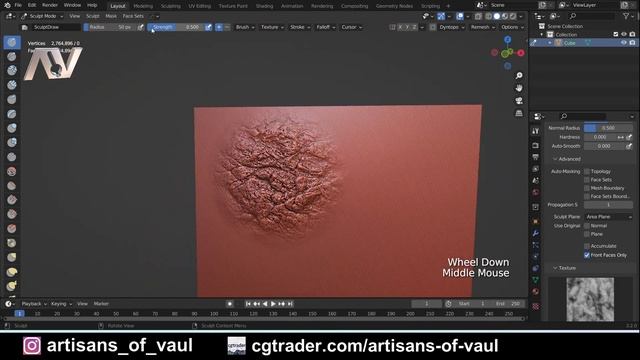This screenshot has width=640, height=360.
Task: Select wireframe viewport shading mode
Action: point(489,16)
